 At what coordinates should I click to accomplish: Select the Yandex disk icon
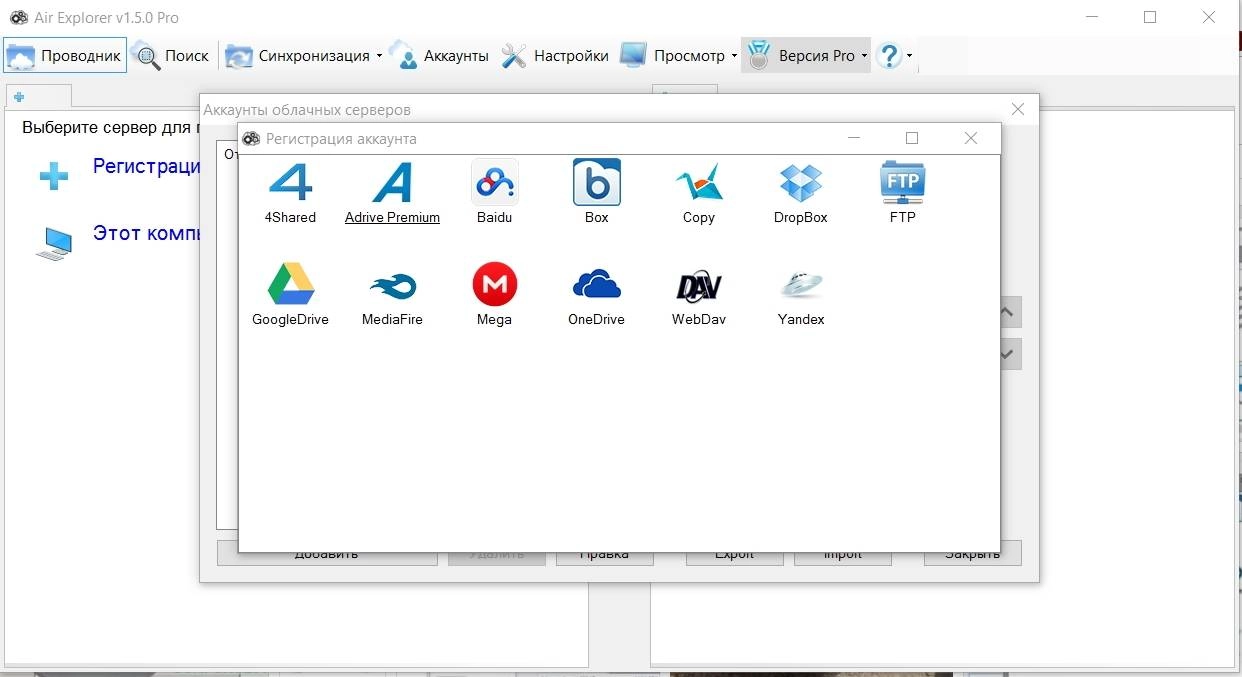pyautogui.click(x=801, y=286)
